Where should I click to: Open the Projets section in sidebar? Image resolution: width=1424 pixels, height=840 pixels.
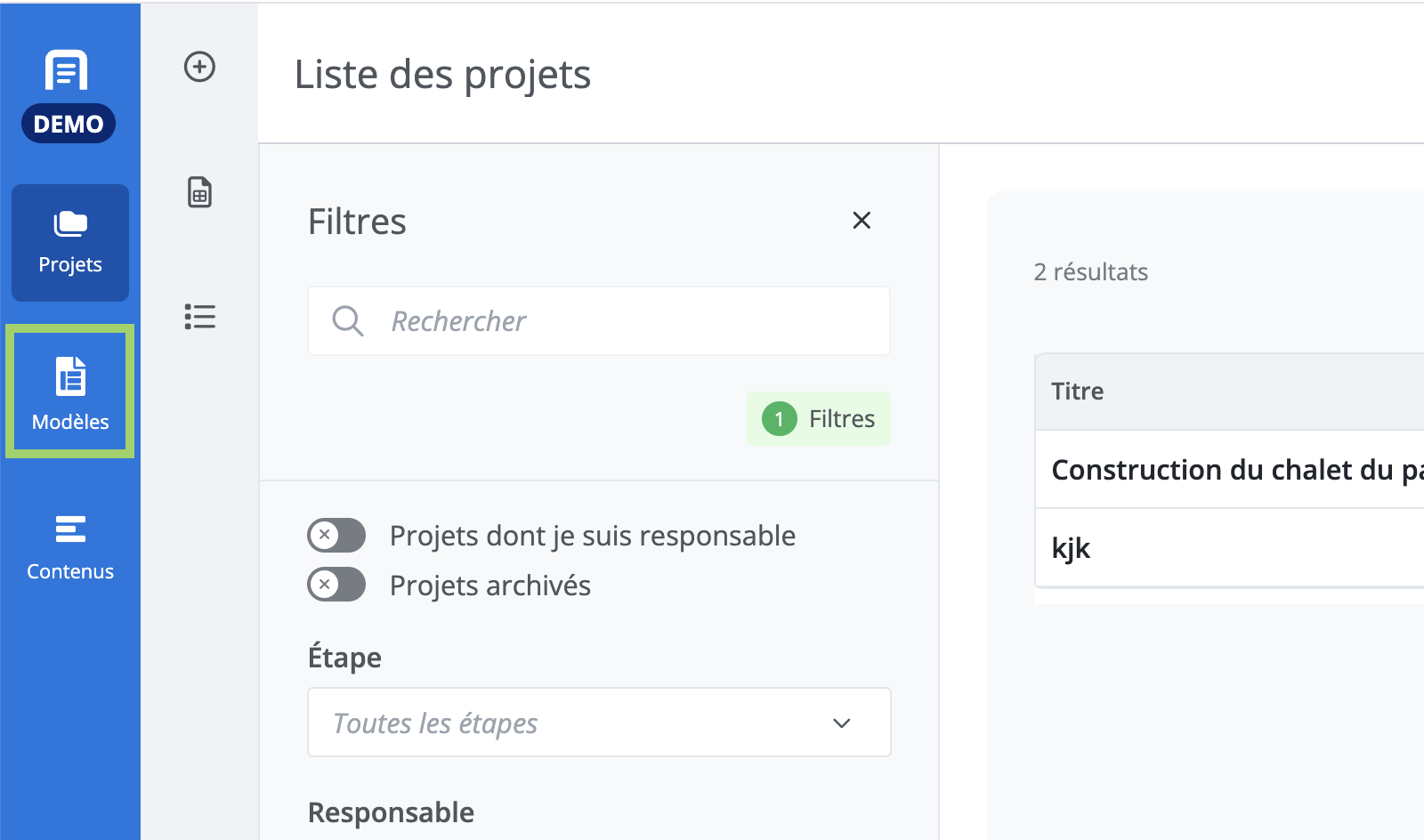tap(70, 243)
